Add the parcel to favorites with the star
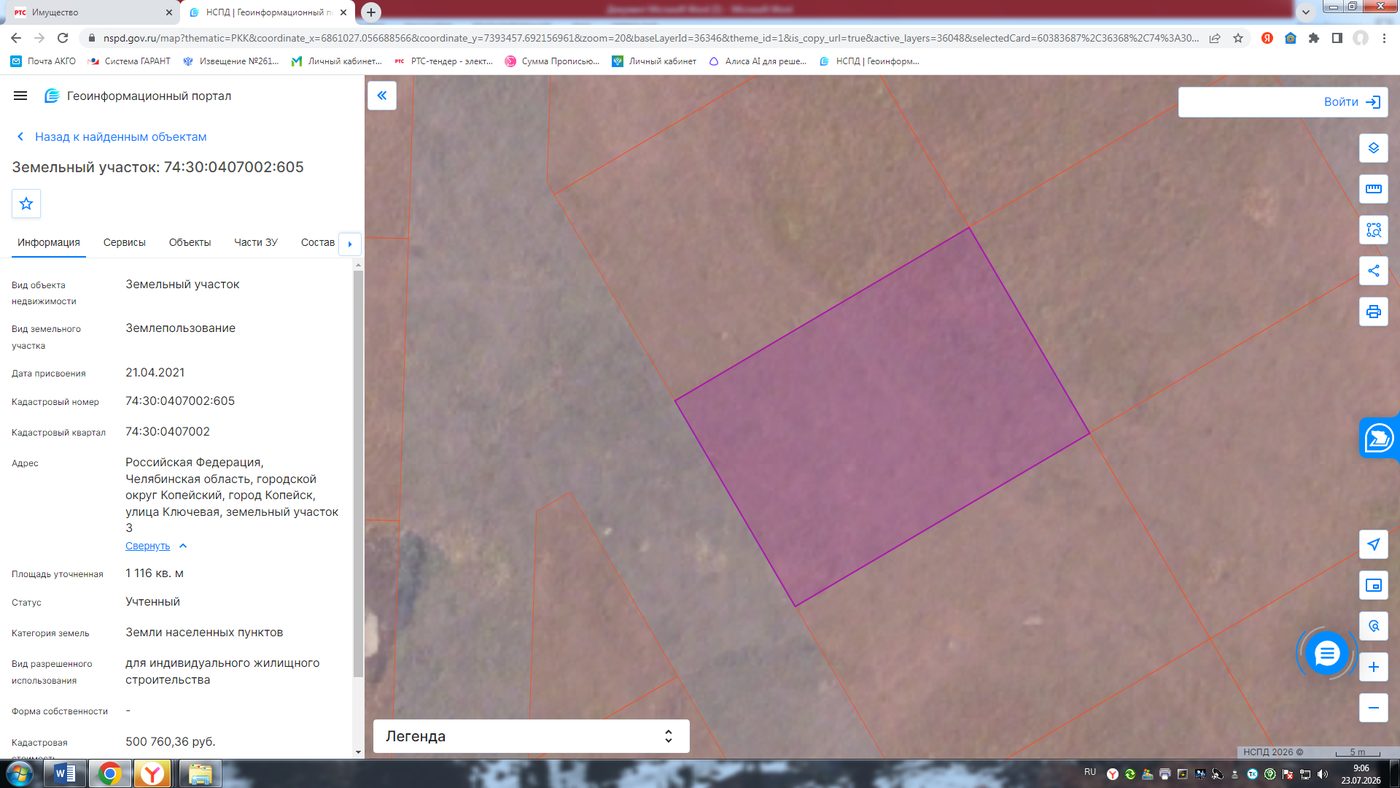Image resolution: width=1400 pixels, height=788 pixels. point(26,203)
